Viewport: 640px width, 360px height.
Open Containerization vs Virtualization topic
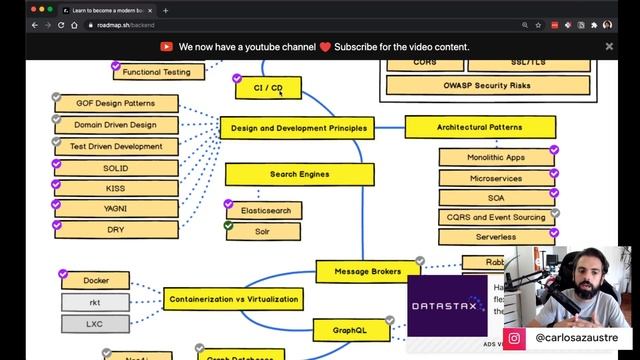[x=233, y=299]
